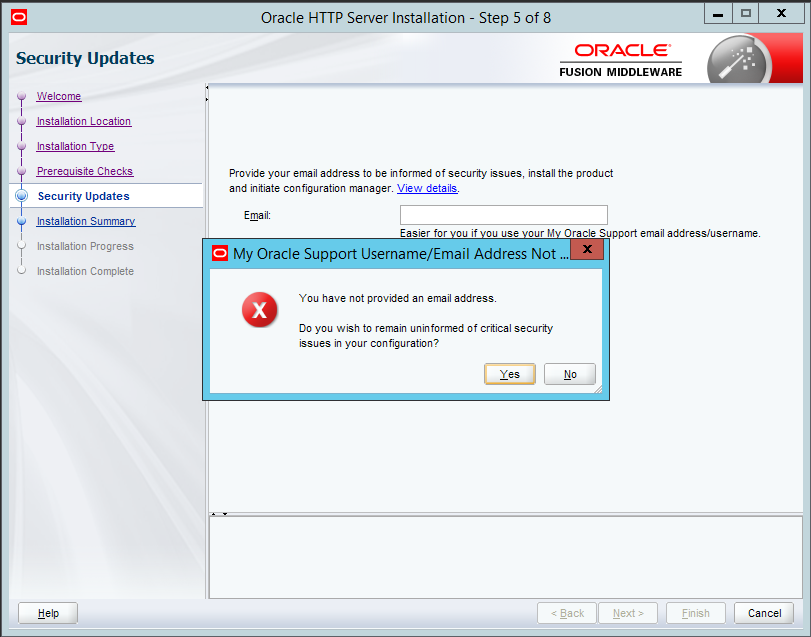This screenshot has width=811, height=637.
Task: Select the Installation Type step
Action: pyautogui.click(x=75, y=147)
